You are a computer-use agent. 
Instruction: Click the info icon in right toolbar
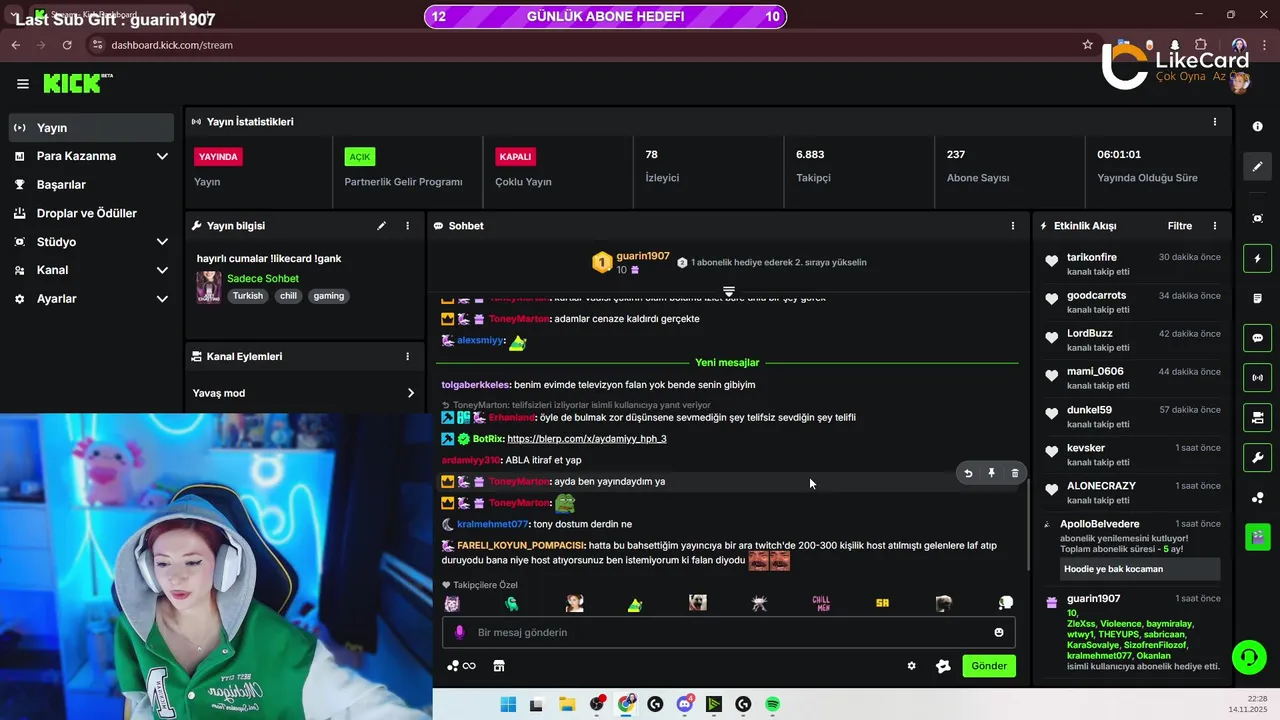coord(1257,127)
